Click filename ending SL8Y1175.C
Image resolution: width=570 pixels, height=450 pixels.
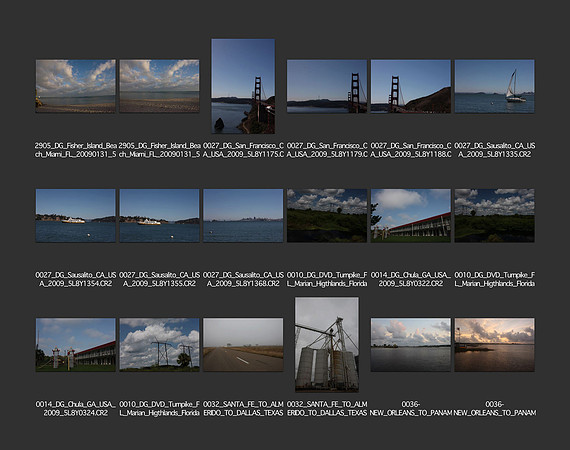[x=243, y=150]
